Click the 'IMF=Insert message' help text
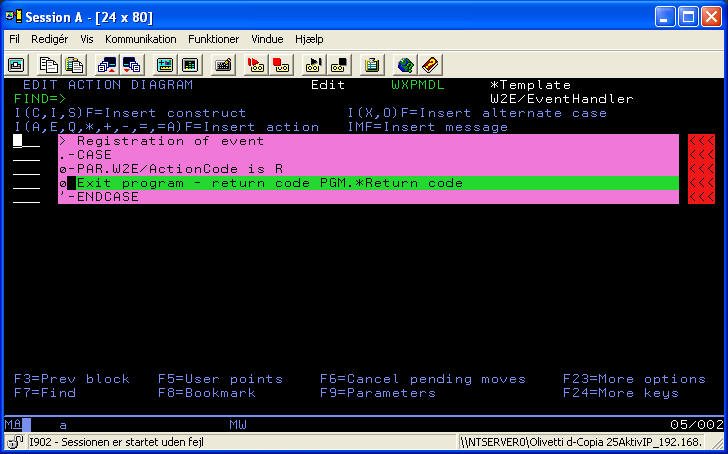 (x=428, y=127)
